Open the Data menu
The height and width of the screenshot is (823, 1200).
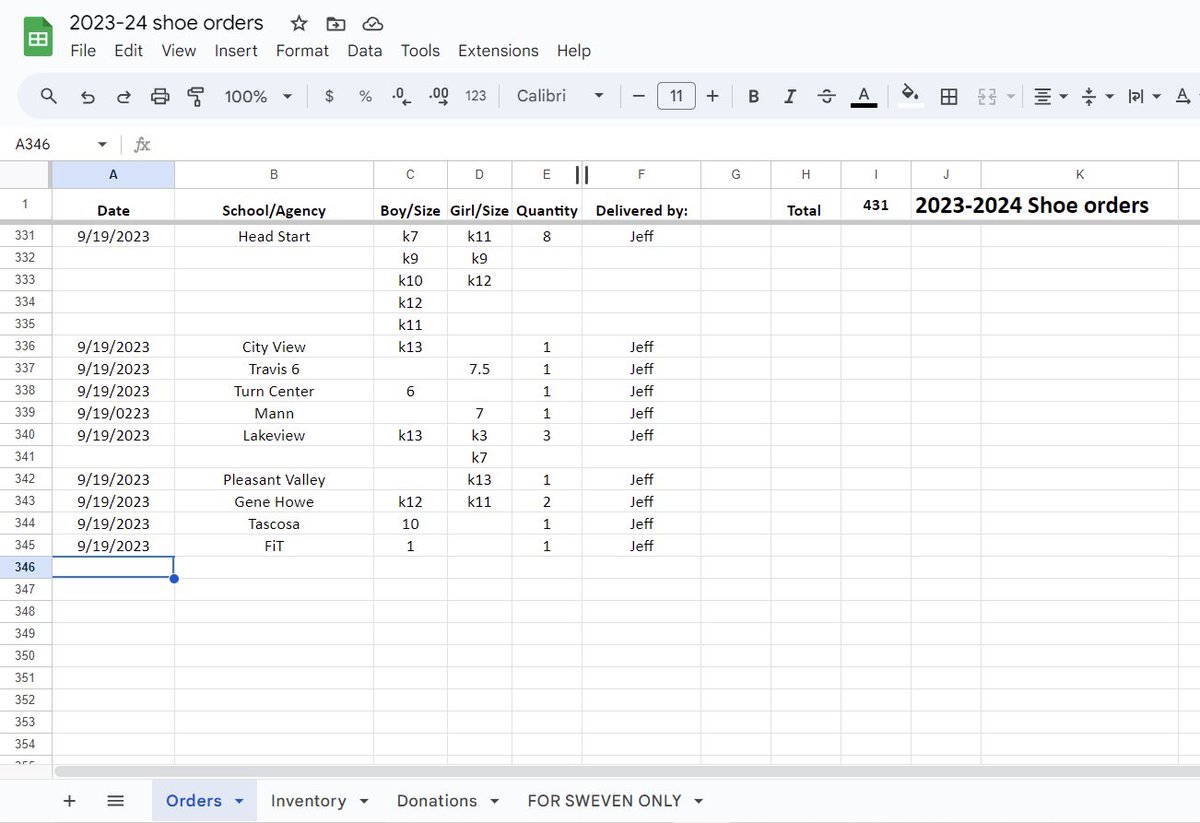pos(365,50)
